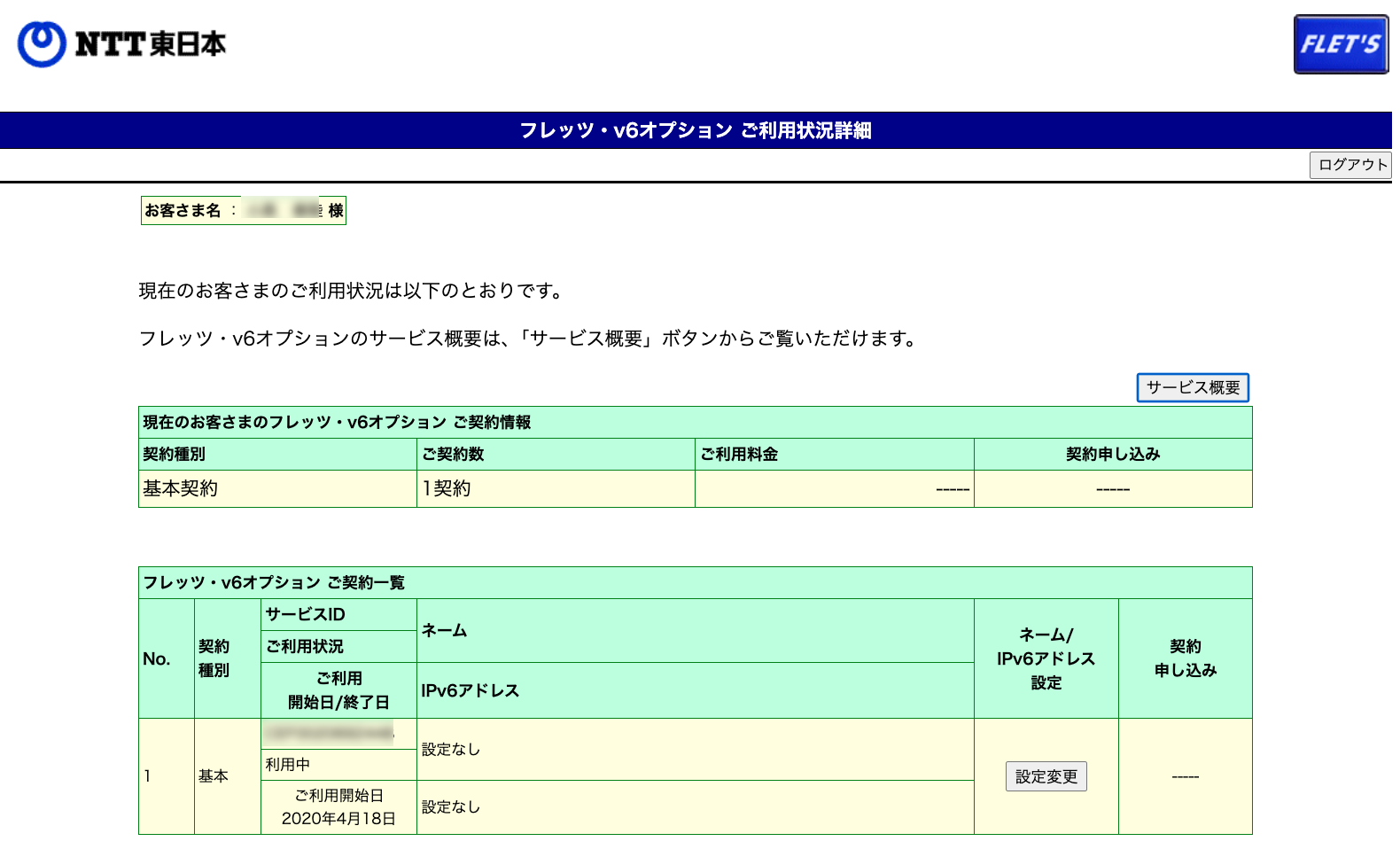Viewport: 1400px width, 849px height.
Task: Click the お客さま名 label
Action: pos(183,210)
